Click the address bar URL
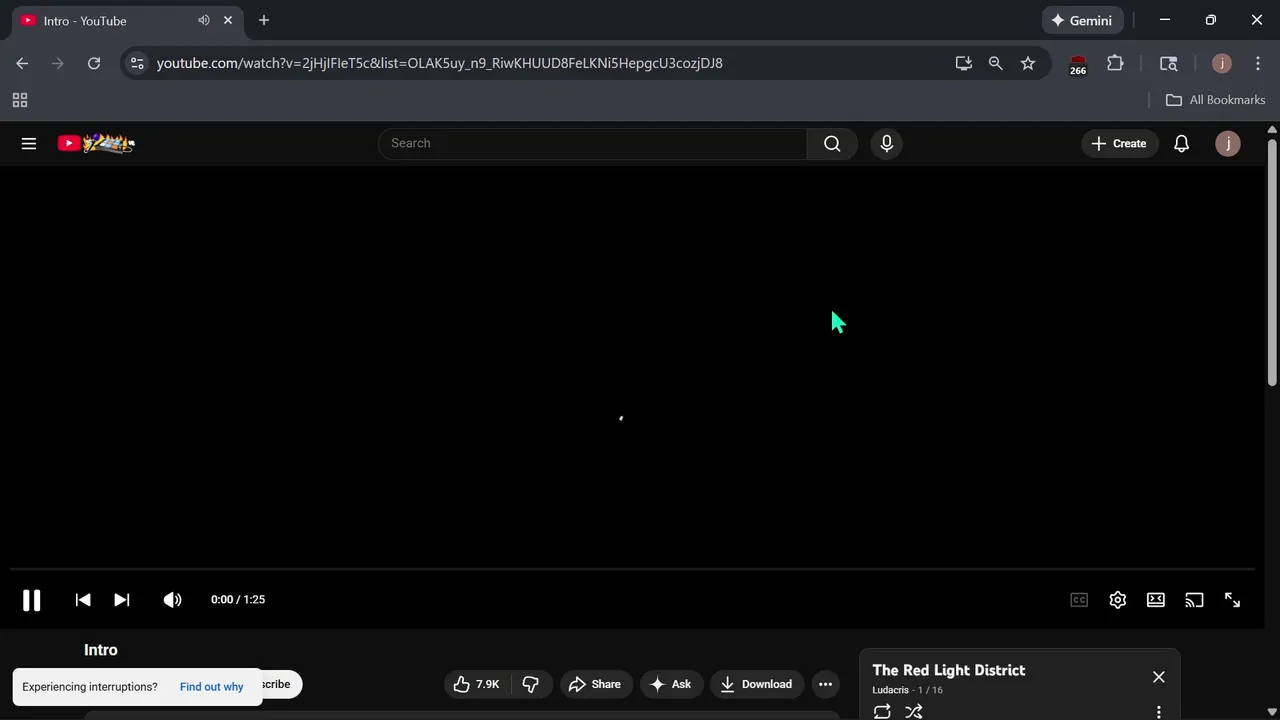Screen dimensions: 1280x720 tap(440, 63)
